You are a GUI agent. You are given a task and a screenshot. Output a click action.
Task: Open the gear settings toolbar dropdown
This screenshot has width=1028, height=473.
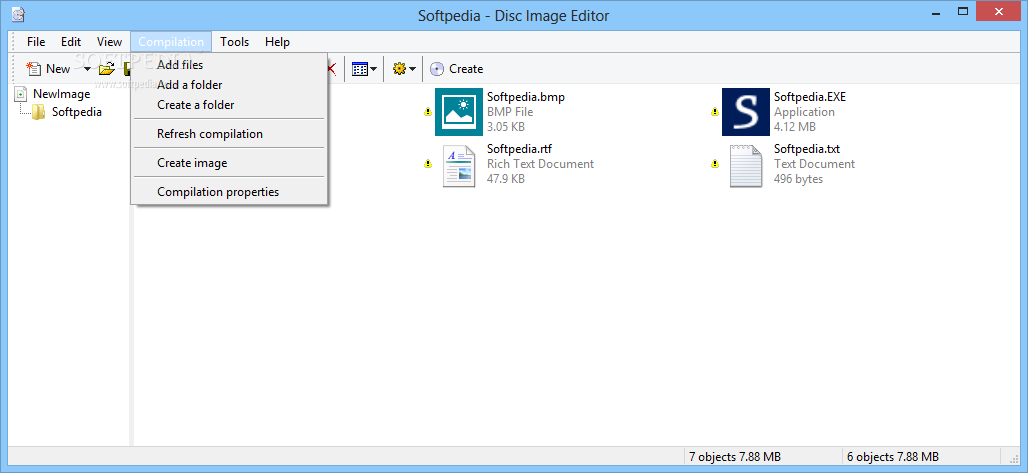[x=404, y=69]
